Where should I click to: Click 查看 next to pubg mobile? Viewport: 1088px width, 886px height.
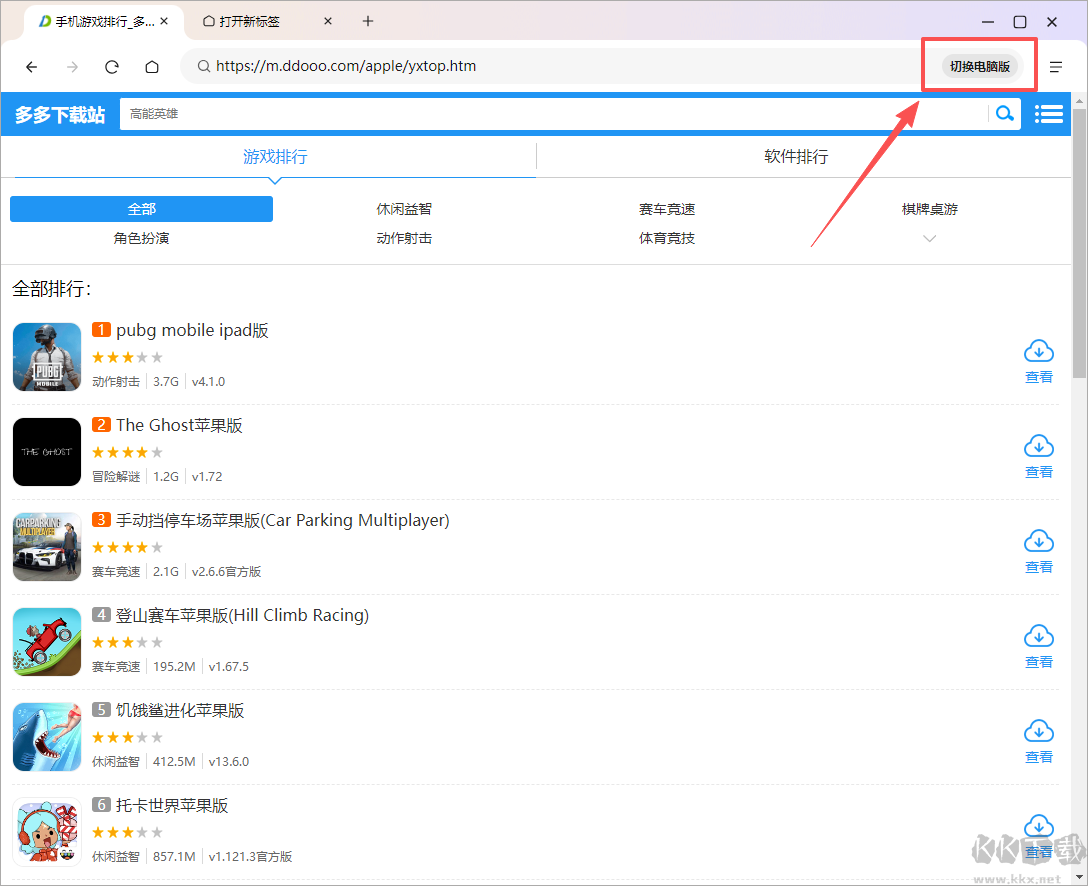[1039, 377]
